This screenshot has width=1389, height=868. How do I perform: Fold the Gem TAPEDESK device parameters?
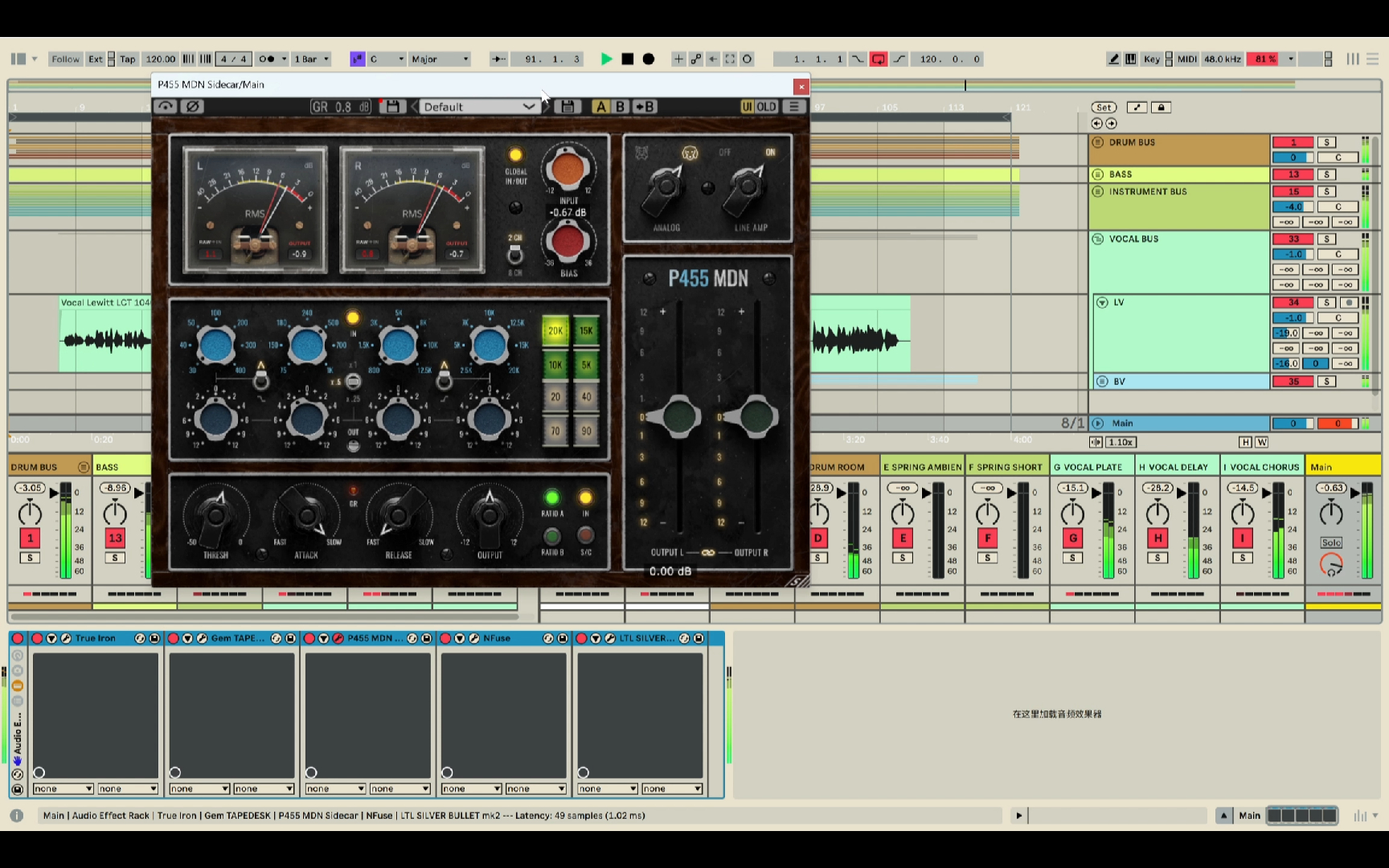point(187,638)
